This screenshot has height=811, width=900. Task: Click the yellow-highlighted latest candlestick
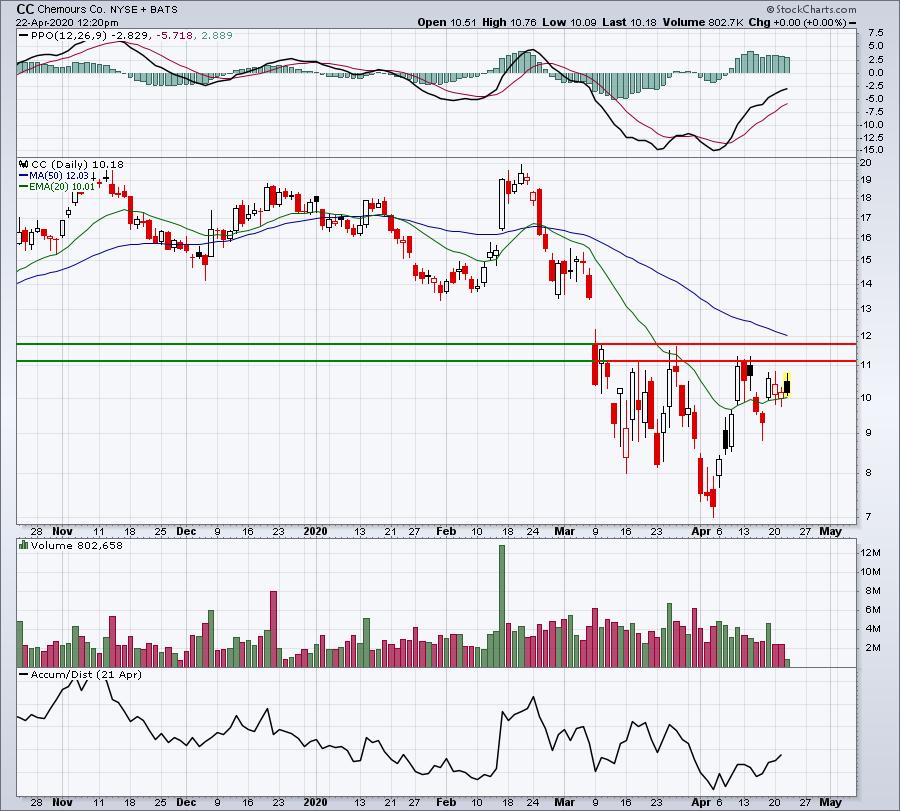pos(787,385)
